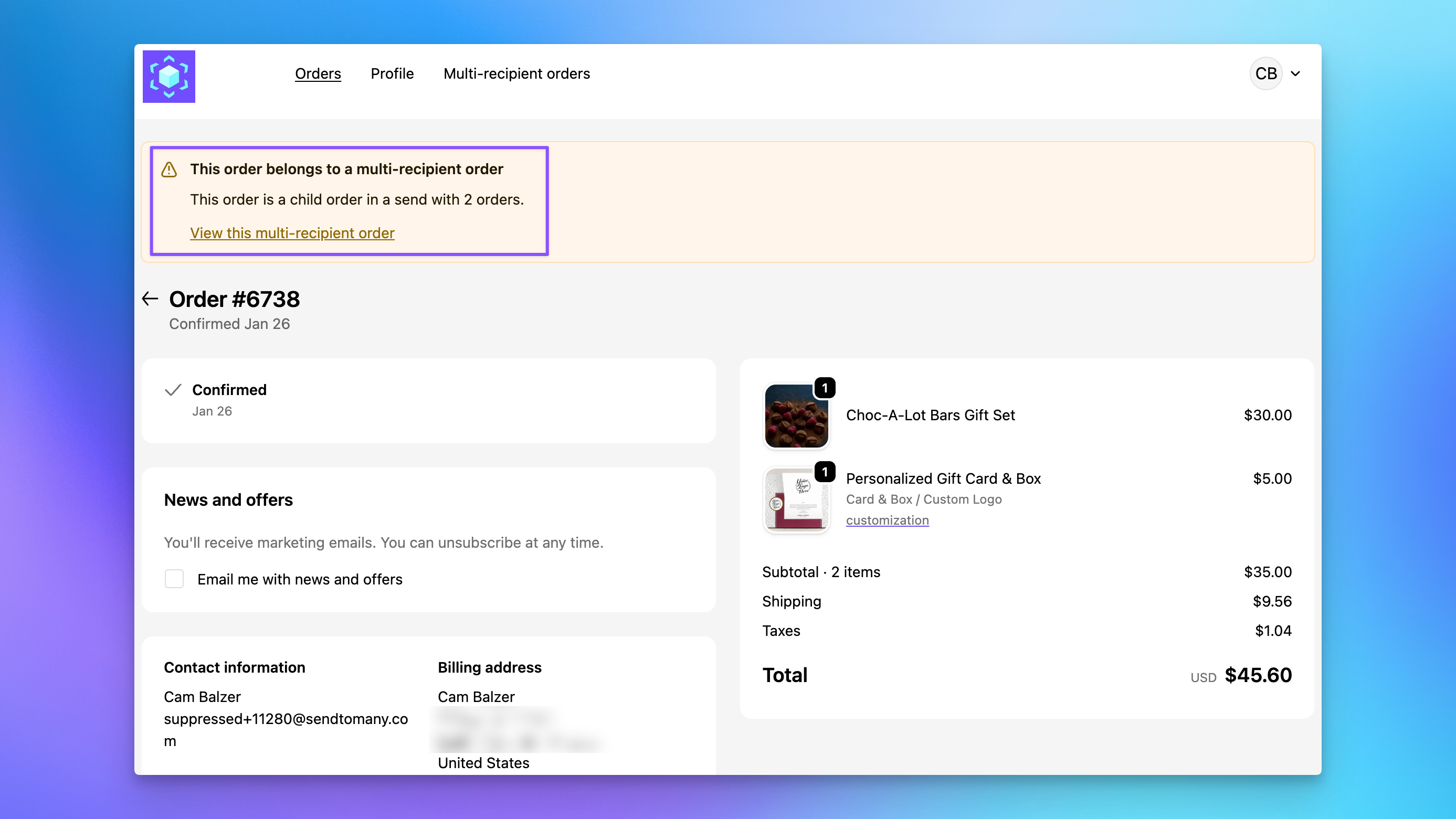The width and height of the screenshot is (1456, 819).
Task: Click the Choc-A-Lot Bars Gift Set title
Action: point(930,415)
